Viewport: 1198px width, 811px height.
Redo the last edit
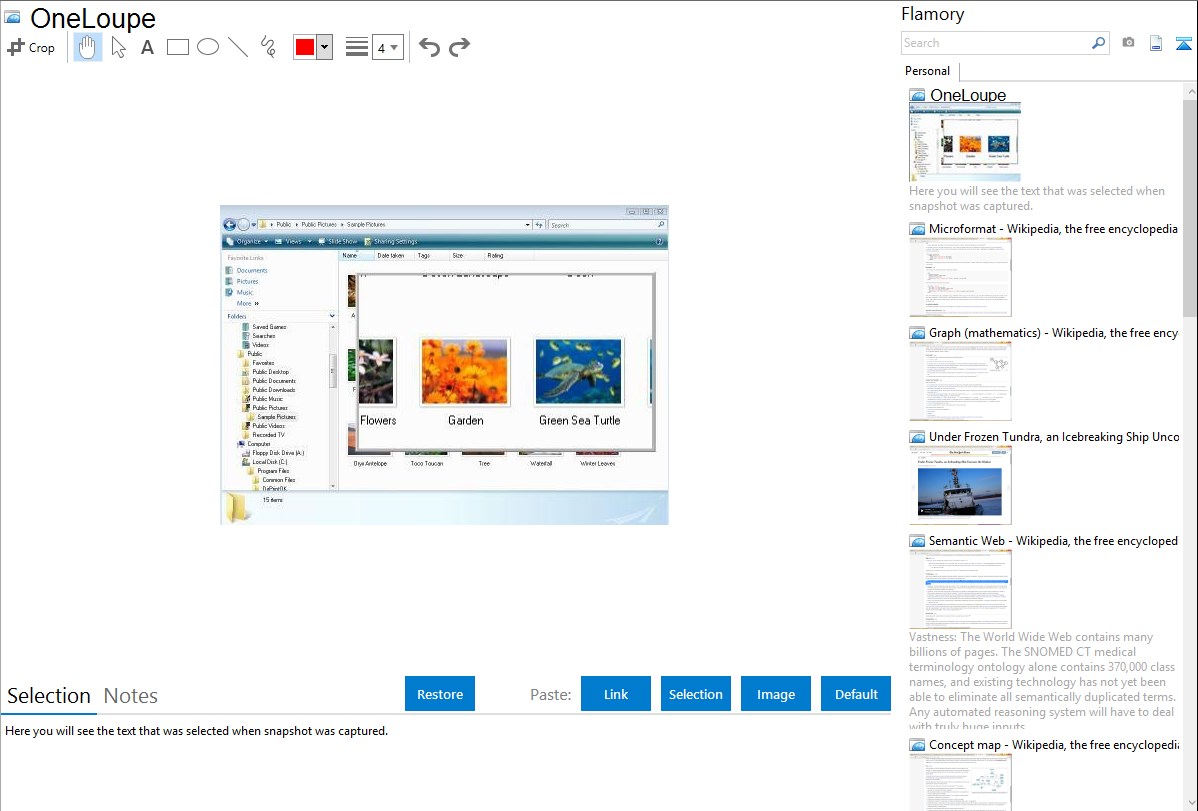click(459, 47)
